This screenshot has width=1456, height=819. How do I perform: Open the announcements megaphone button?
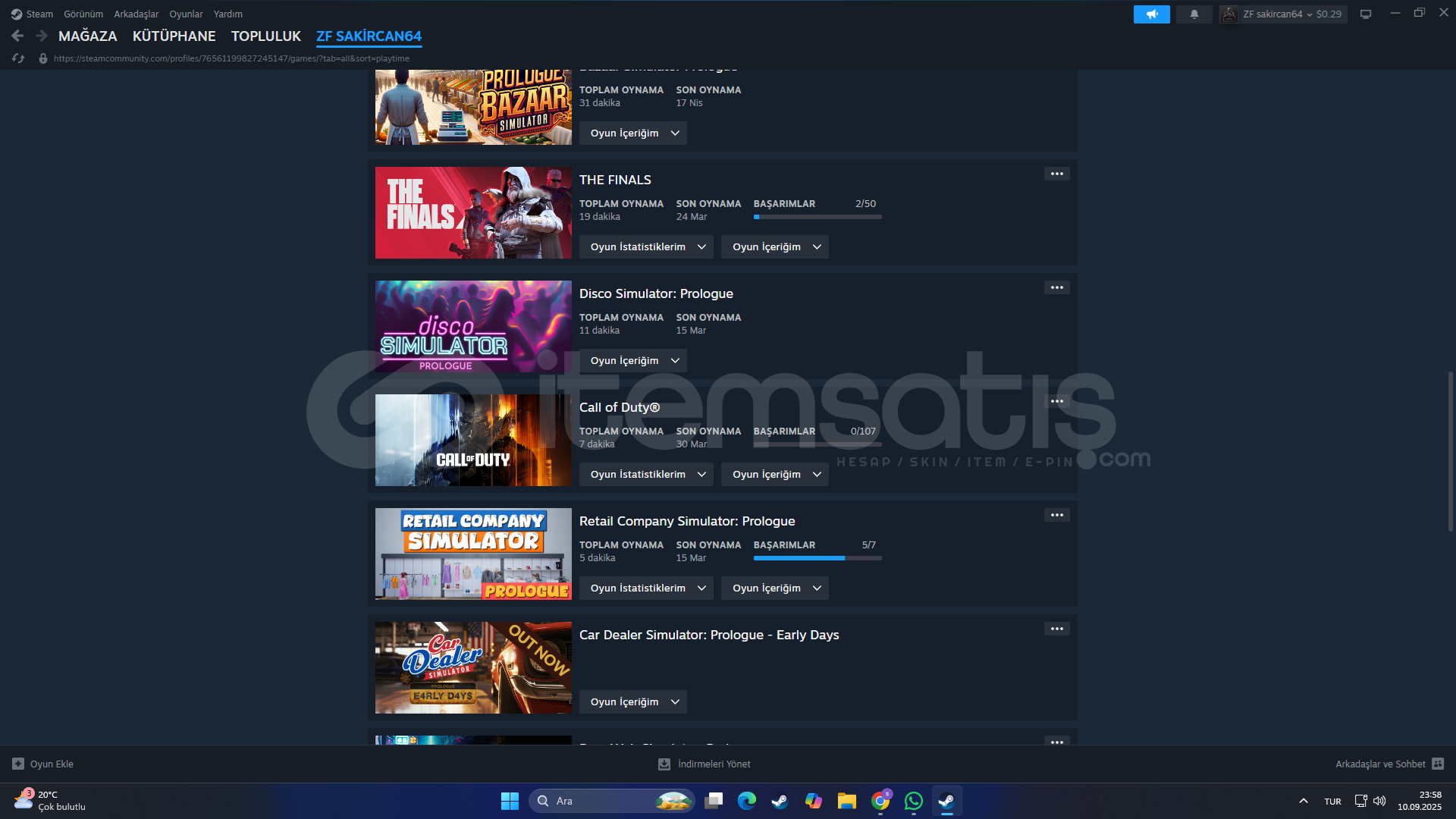coord(1151,14)
